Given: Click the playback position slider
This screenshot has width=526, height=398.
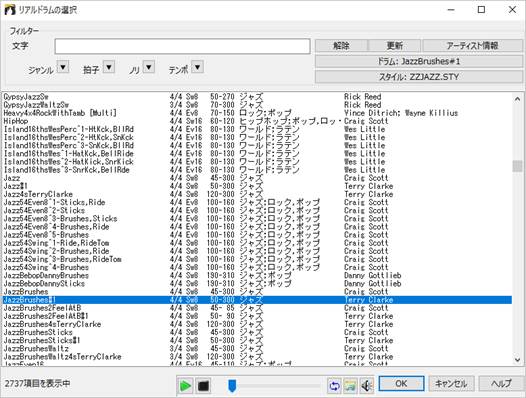Looking at the screenshot, I should (x=232, y=386).
